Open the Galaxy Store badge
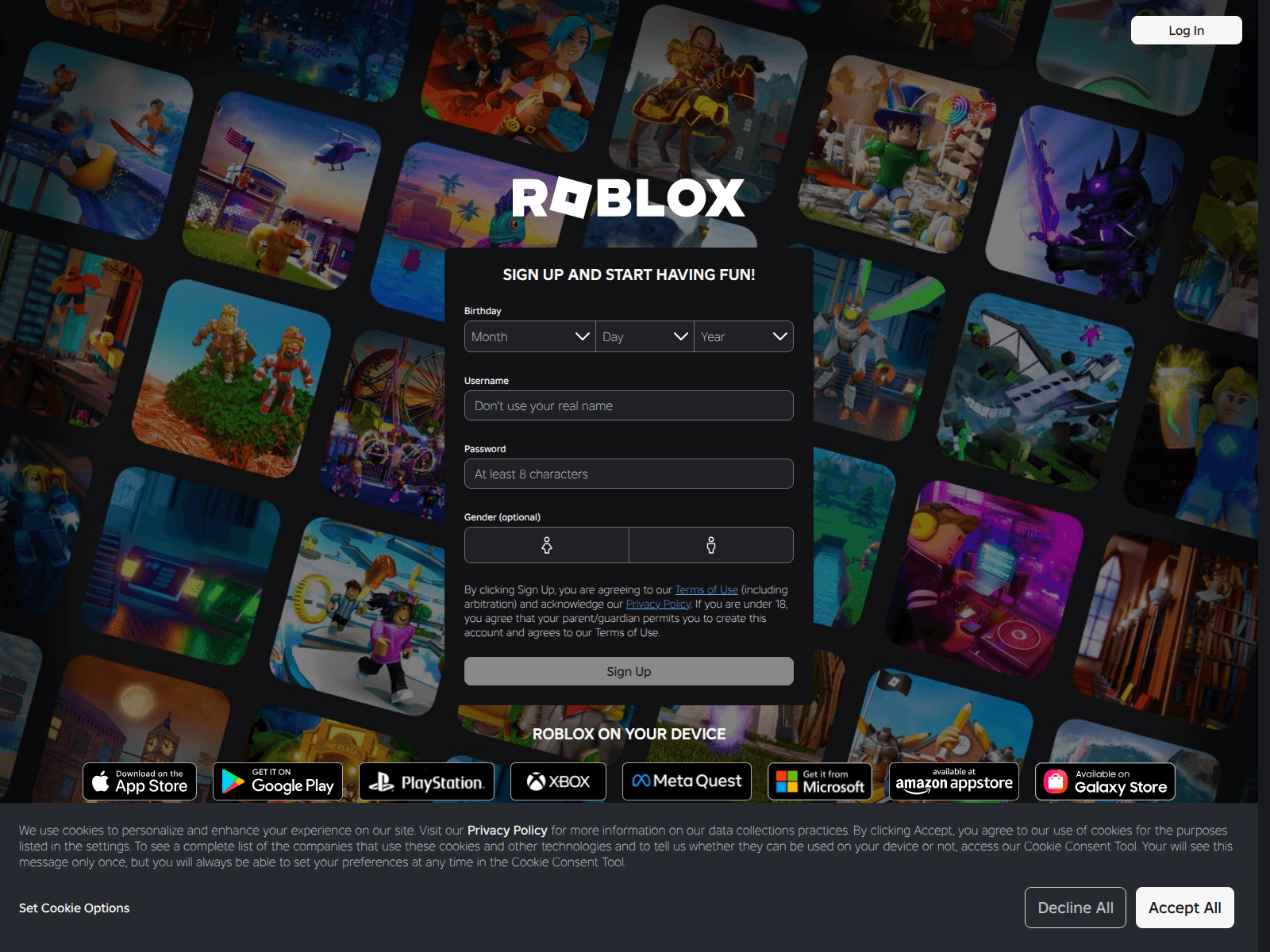Image resolution: width=1270 pixels, height=952 pixels. (x=1105, y=781)
